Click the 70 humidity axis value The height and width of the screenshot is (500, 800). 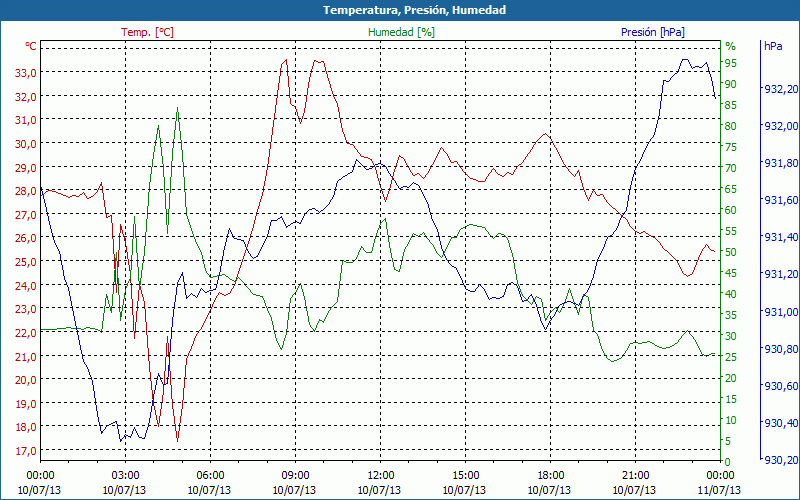tap(731, 168)
